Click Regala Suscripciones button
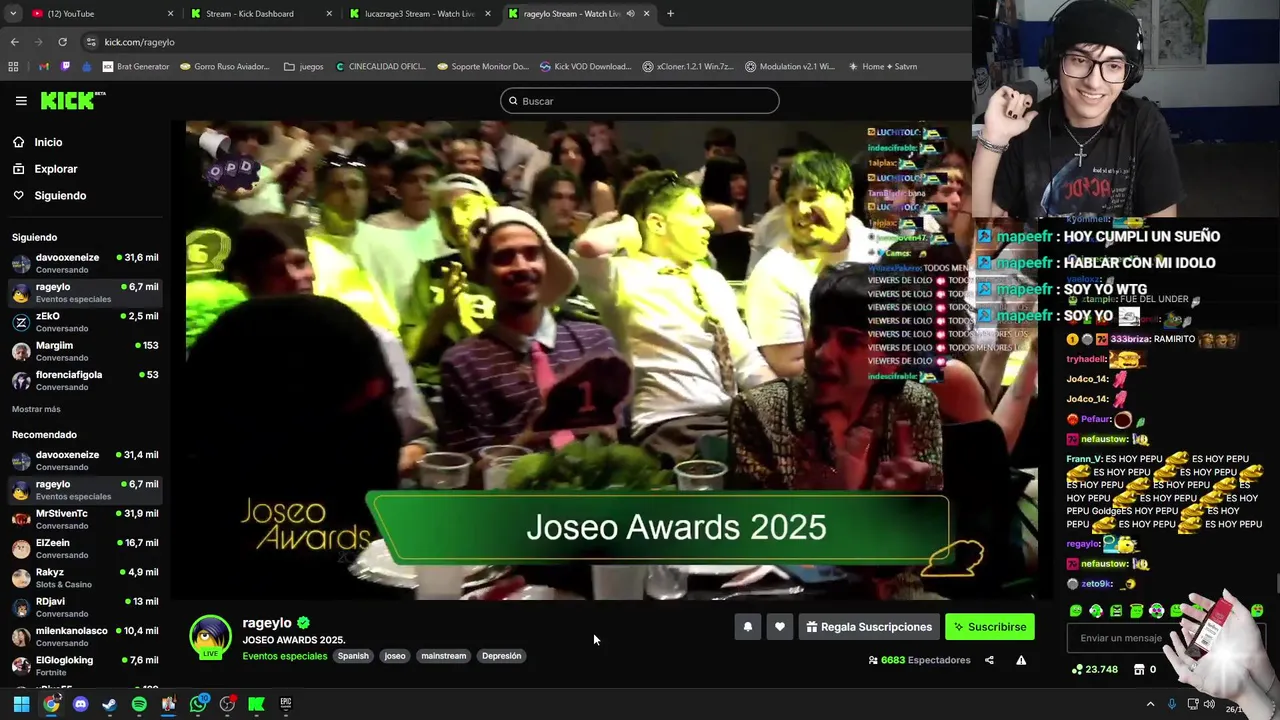This screenshot has width=1280, height=720. coord(869,627)
